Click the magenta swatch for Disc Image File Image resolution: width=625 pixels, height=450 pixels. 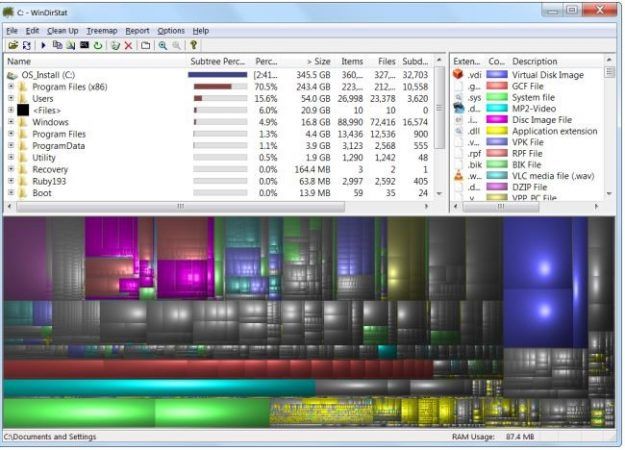point(497,119)
